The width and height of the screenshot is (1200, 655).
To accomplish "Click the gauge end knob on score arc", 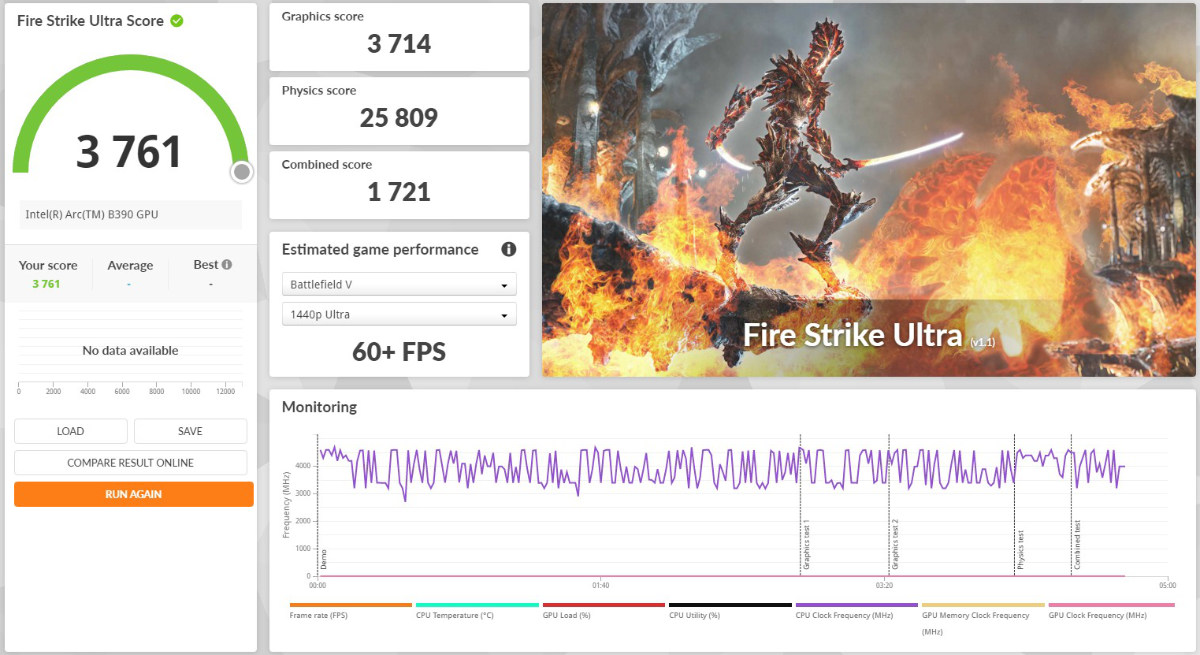I will pyautogui.click(x=241, y=172).
